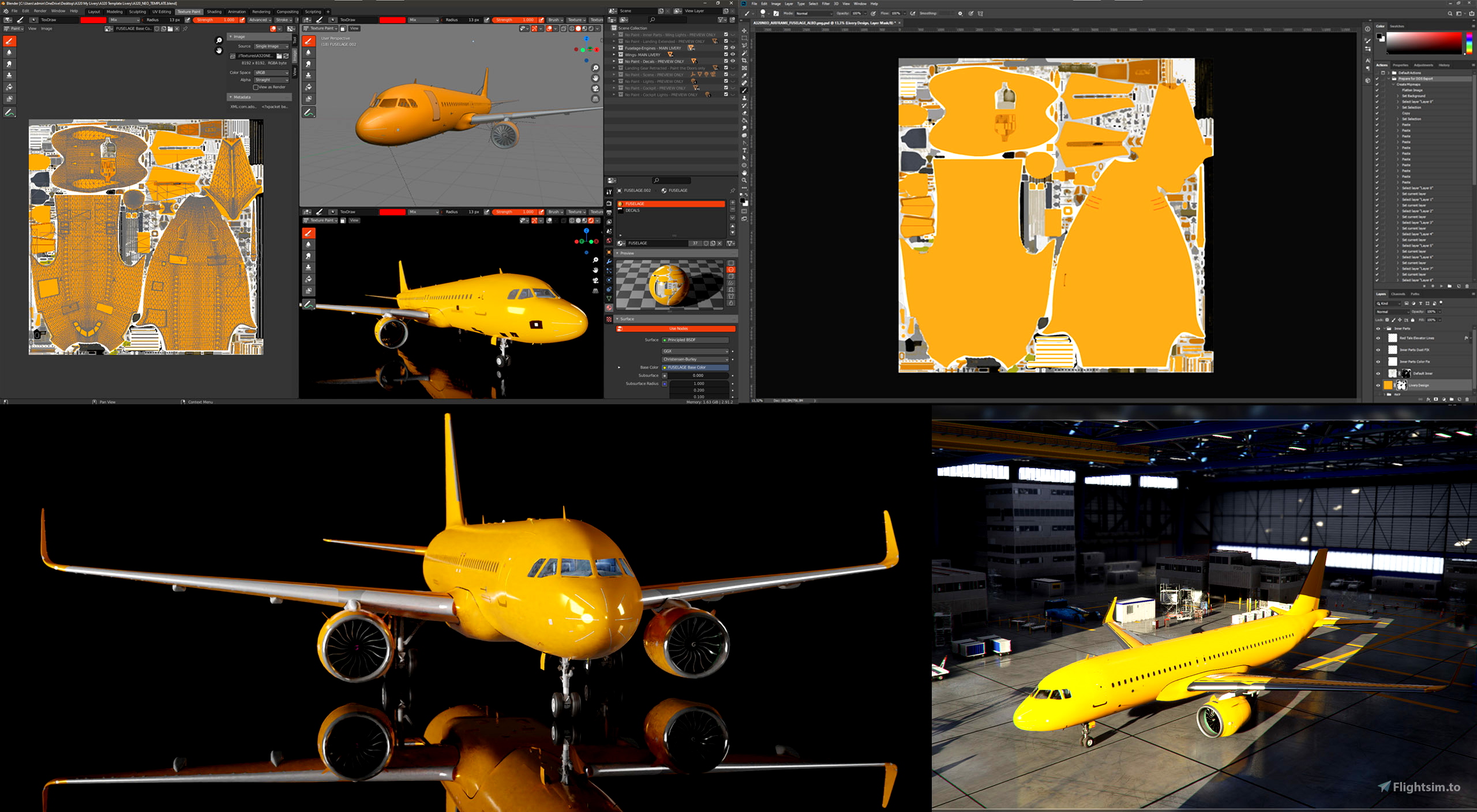The image size is (1477, 812).
Task: Toggle visibility of the Livery Design layer
Action: tap(1378, 385)
